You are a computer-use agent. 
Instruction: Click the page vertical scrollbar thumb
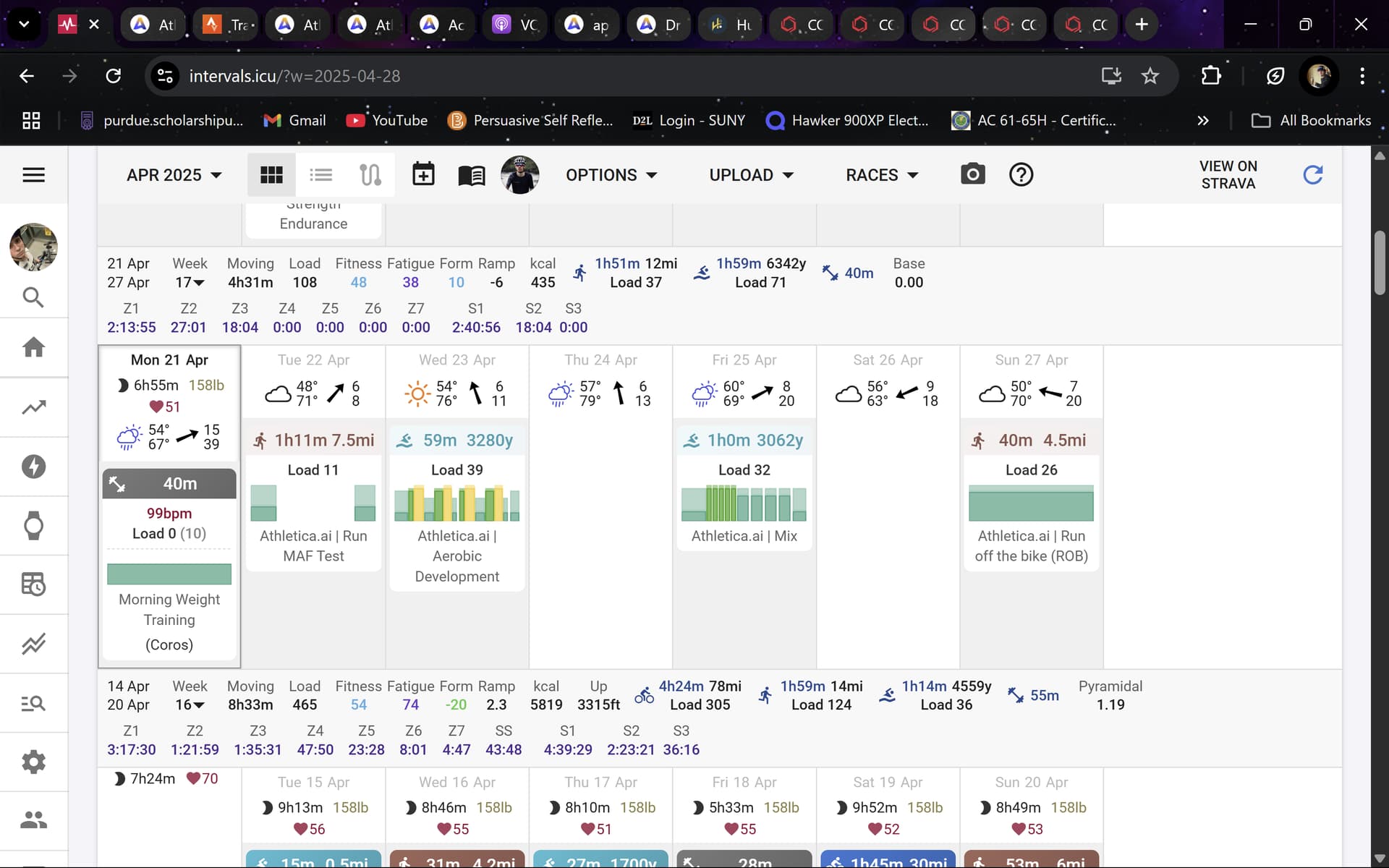(1379, 263)
